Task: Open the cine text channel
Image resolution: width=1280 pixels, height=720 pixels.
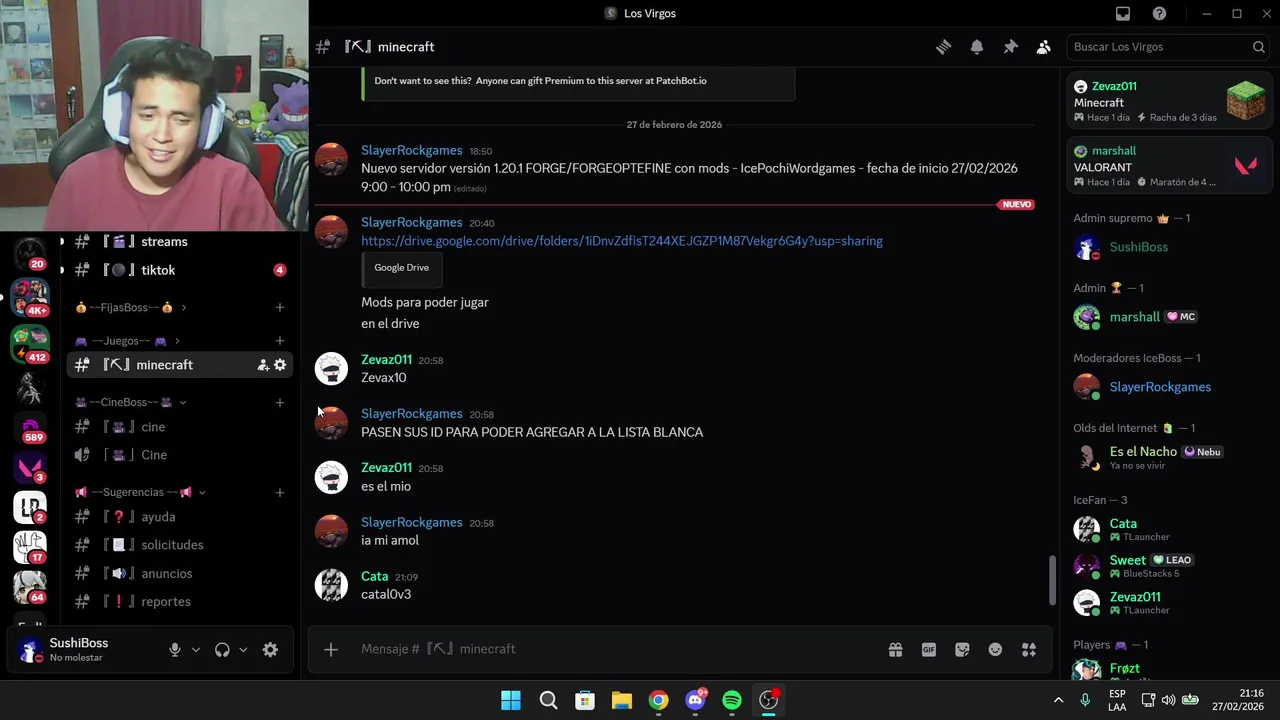Action: pyautogui.click(x=178, y=427)
